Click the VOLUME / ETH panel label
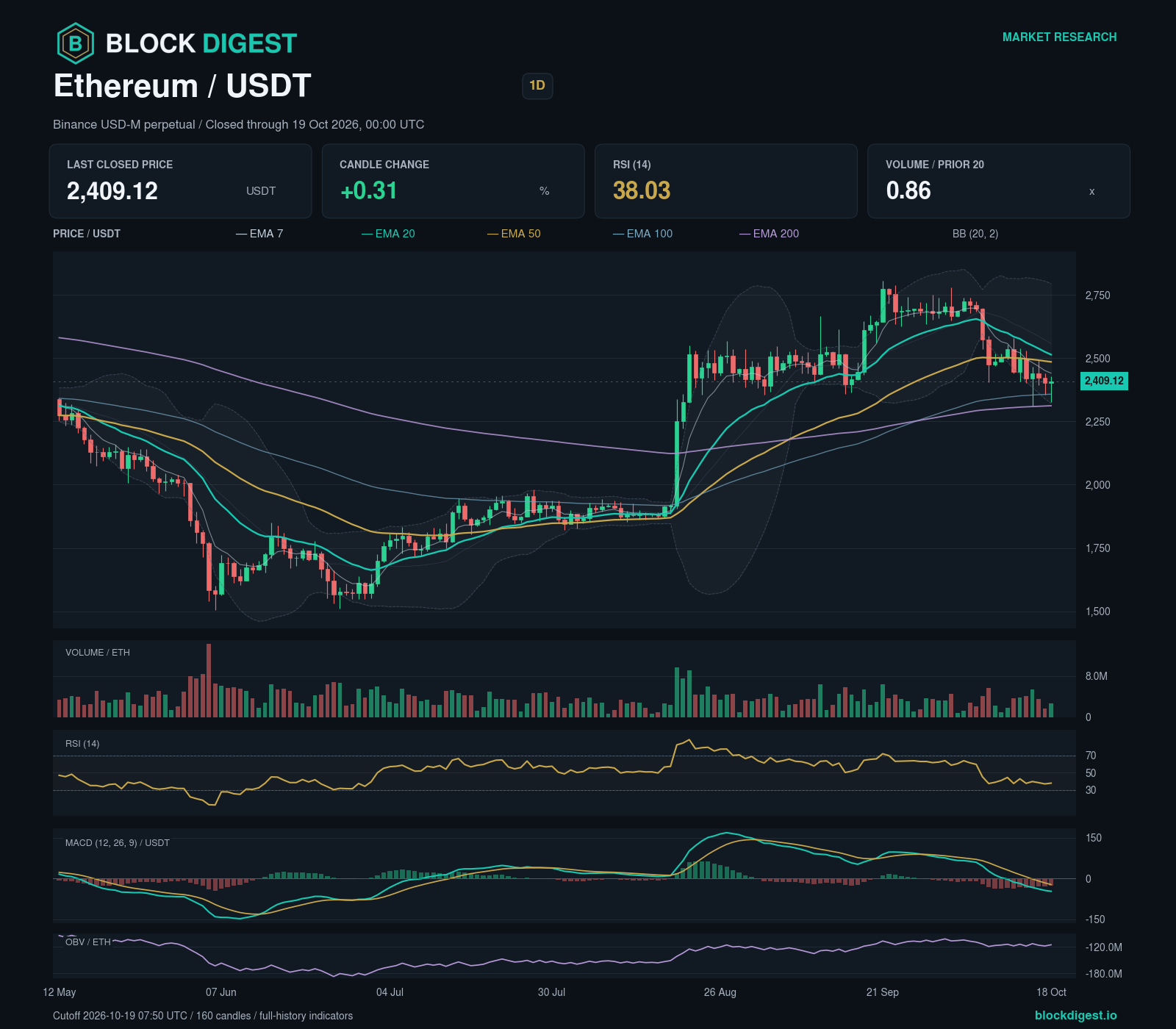The image size is (1176, 1029). [x=98, y=653]
